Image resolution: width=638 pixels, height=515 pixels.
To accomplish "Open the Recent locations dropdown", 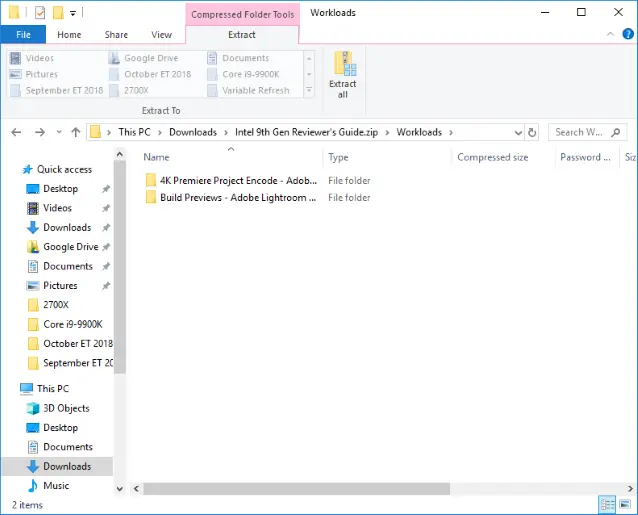I will coord(59,132).
